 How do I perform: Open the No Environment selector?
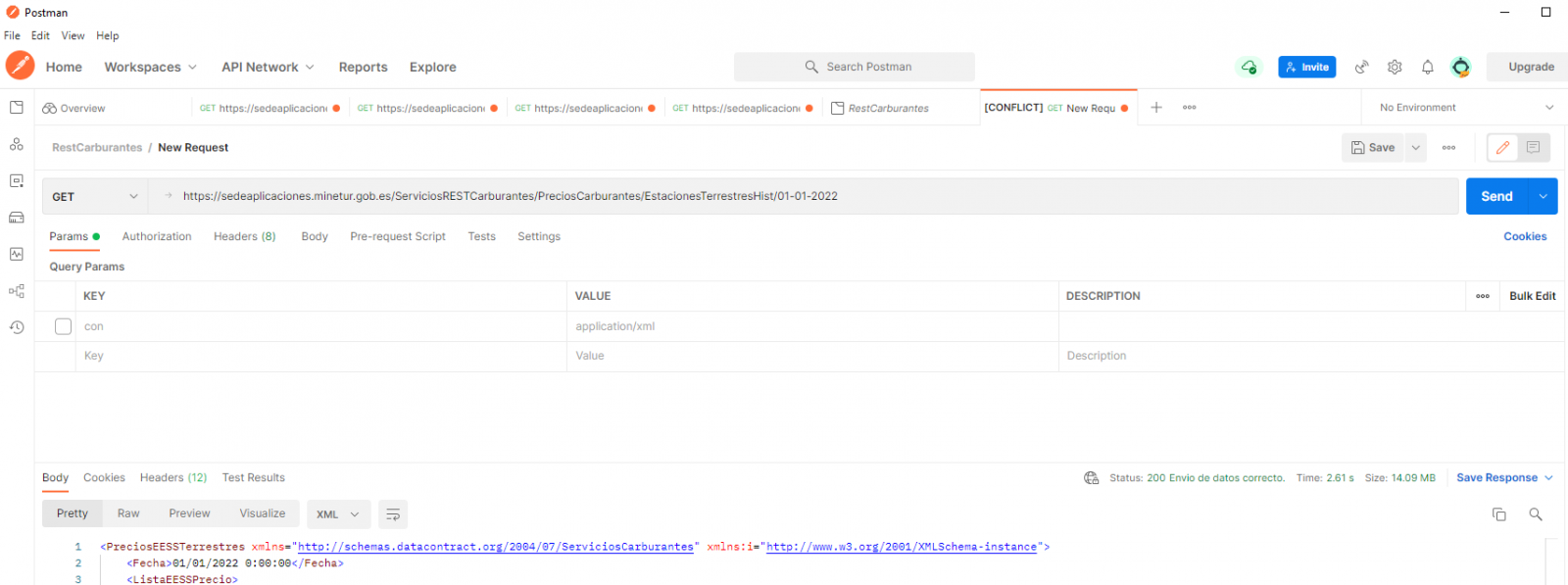(x=1465, y=108)
